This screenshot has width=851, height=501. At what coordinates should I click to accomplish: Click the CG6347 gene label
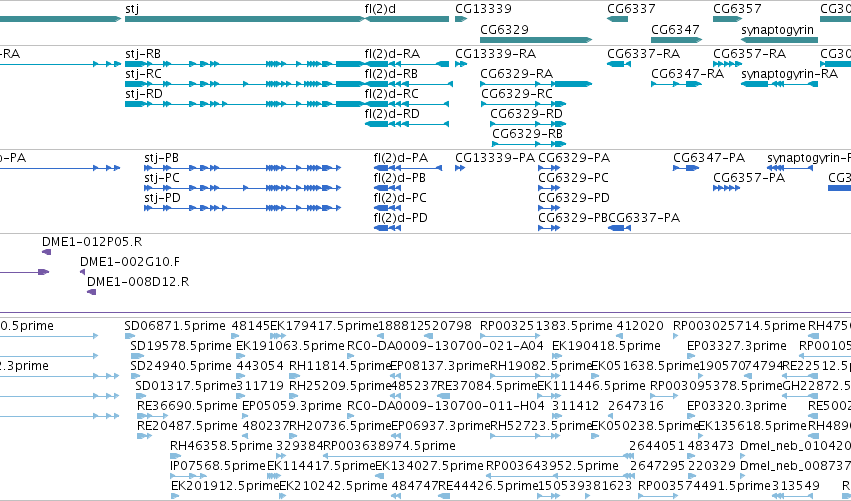[675, 29]
